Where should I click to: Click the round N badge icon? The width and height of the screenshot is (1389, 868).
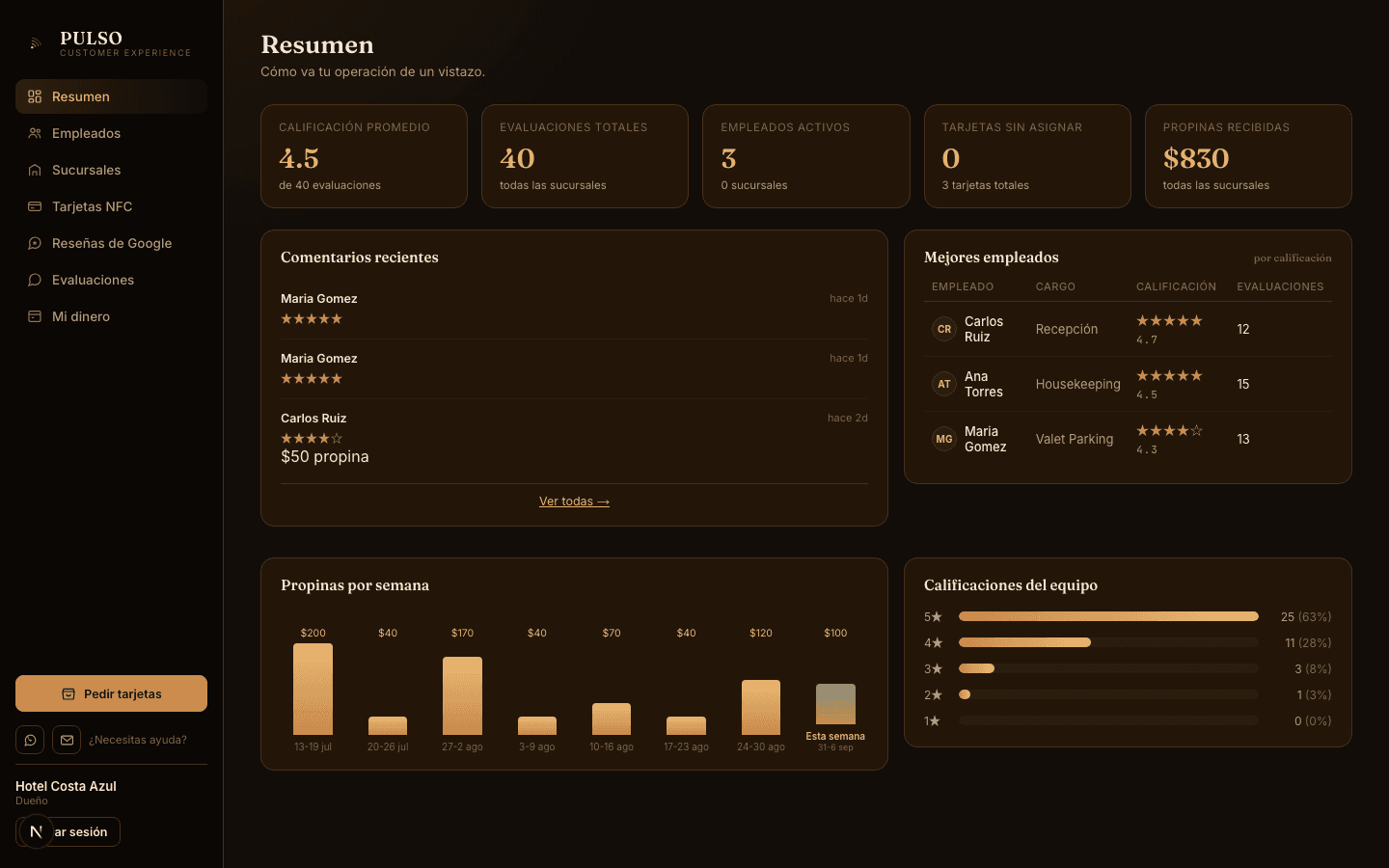36,831
